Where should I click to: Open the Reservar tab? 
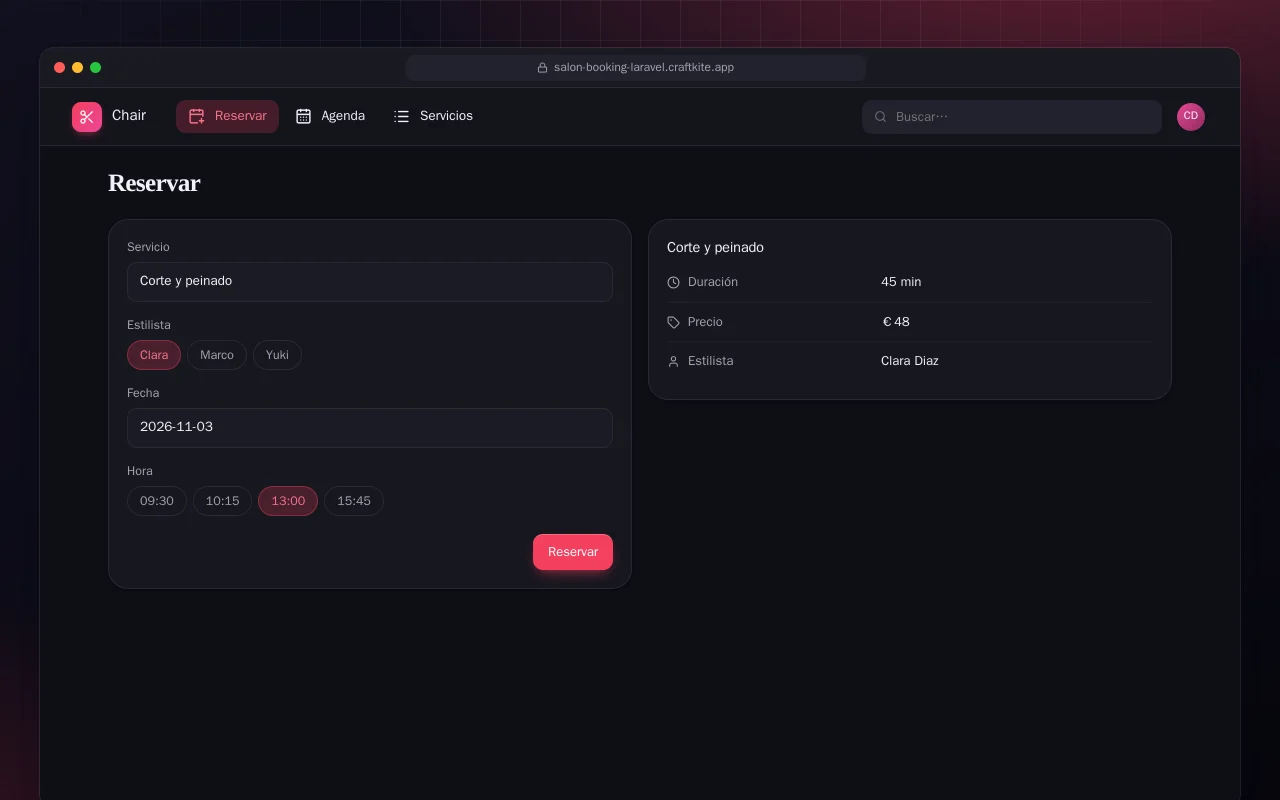pos(227,116)
